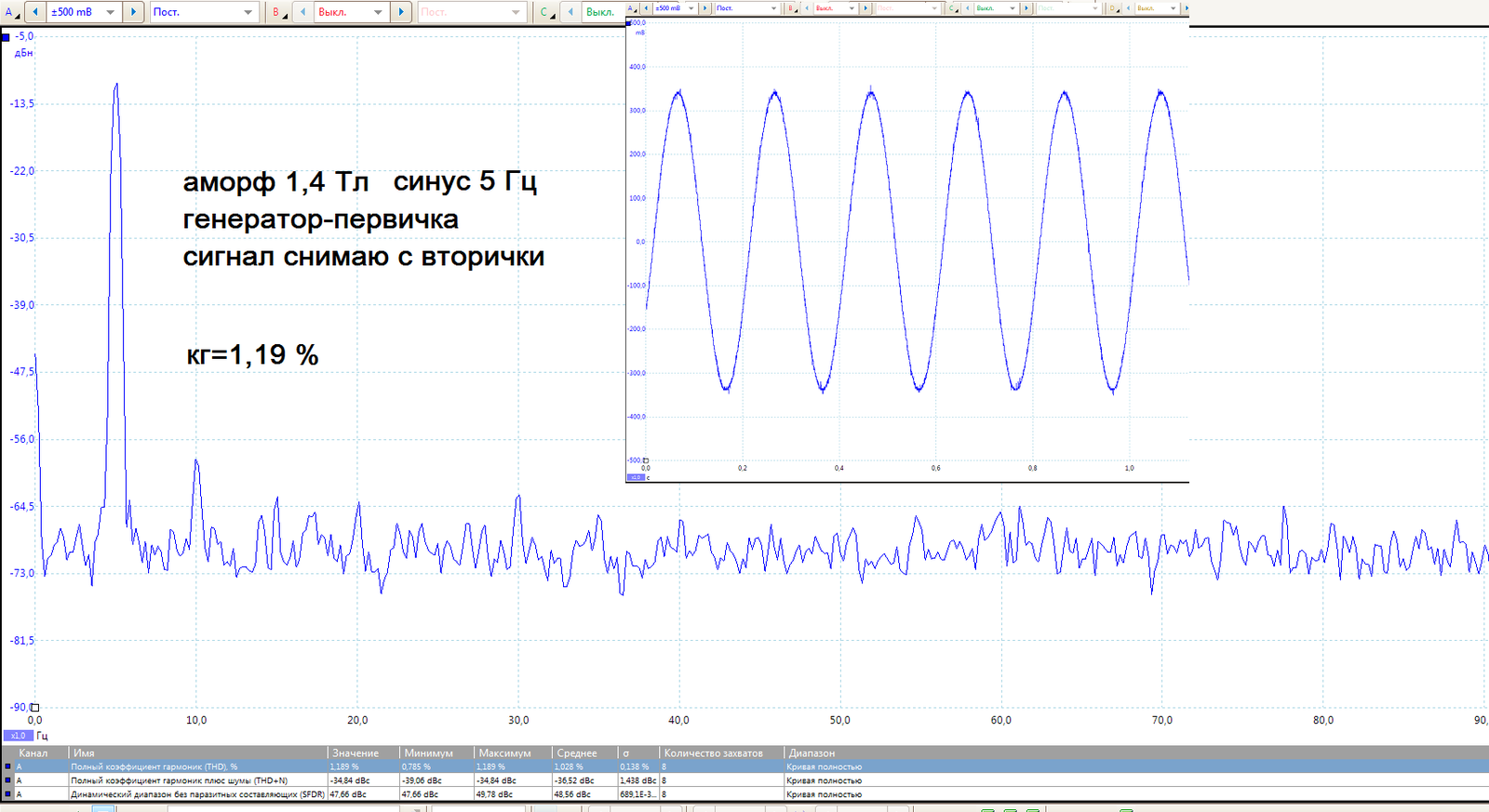Select the frequency axis origin handle
This screenshot has height=812, width=1489.
[x=34, y=707]
